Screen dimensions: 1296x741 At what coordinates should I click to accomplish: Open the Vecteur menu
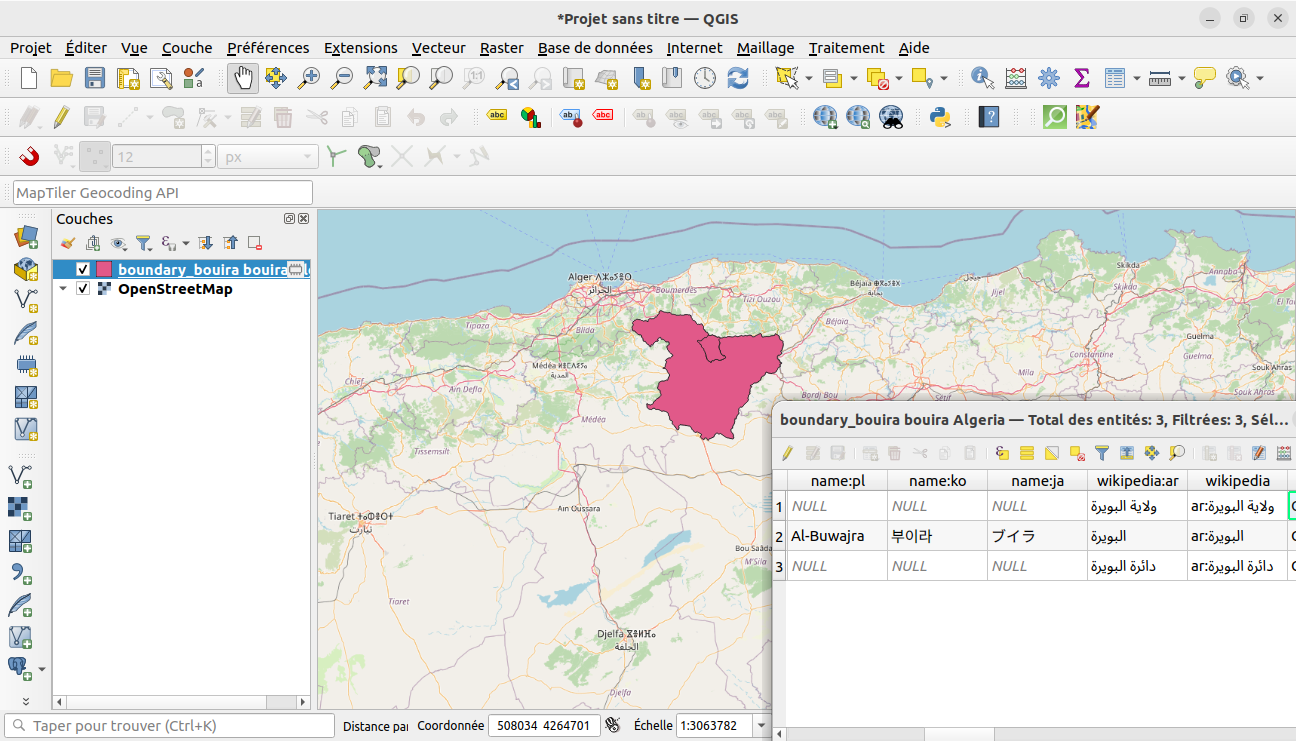[438, 48]
